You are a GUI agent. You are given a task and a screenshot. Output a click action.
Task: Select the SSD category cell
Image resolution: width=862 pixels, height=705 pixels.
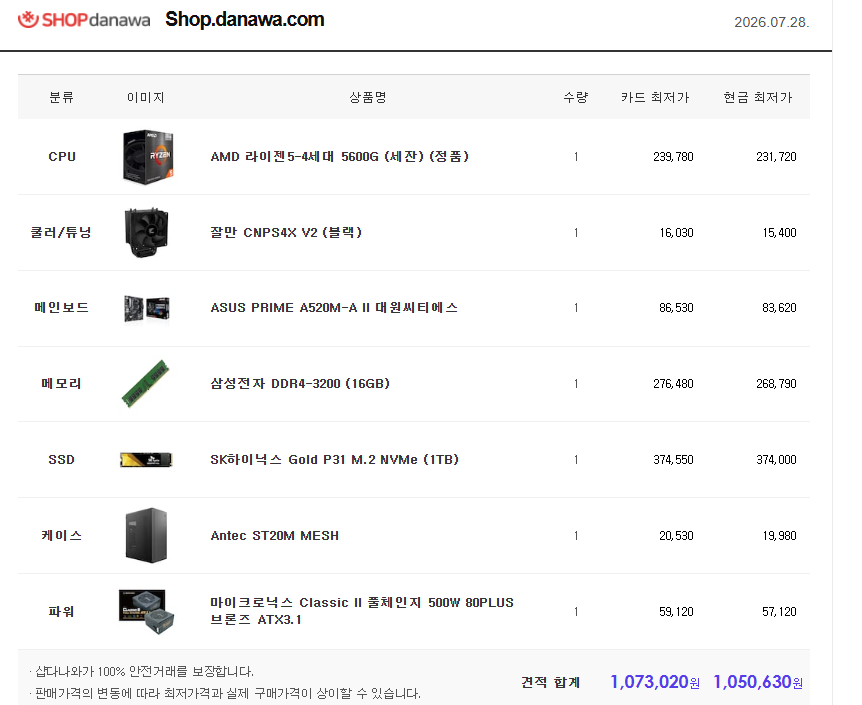pos(62,460)
